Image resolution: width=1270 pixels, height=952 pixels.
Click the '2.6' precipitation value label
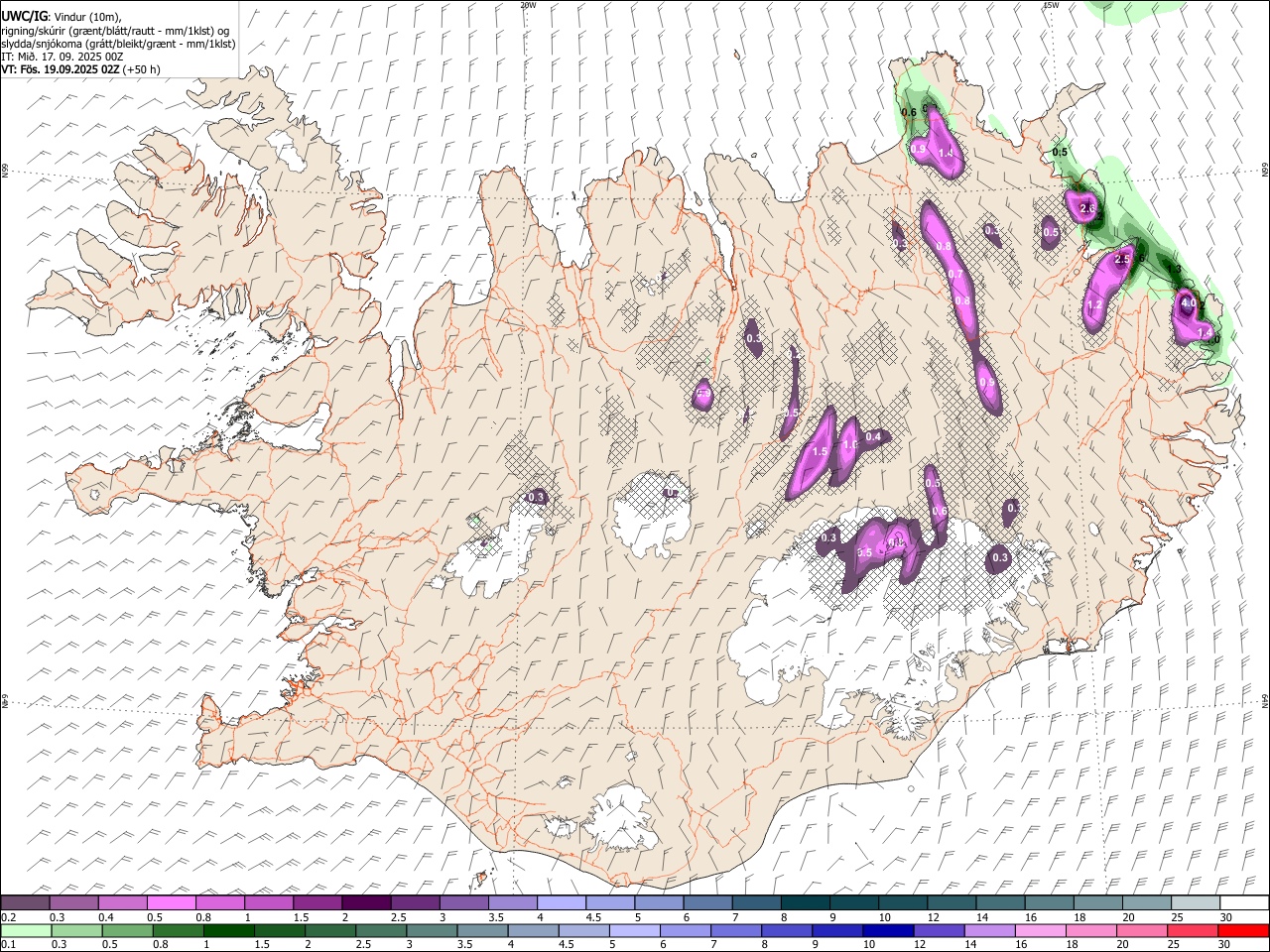(x=1086, y=209)
